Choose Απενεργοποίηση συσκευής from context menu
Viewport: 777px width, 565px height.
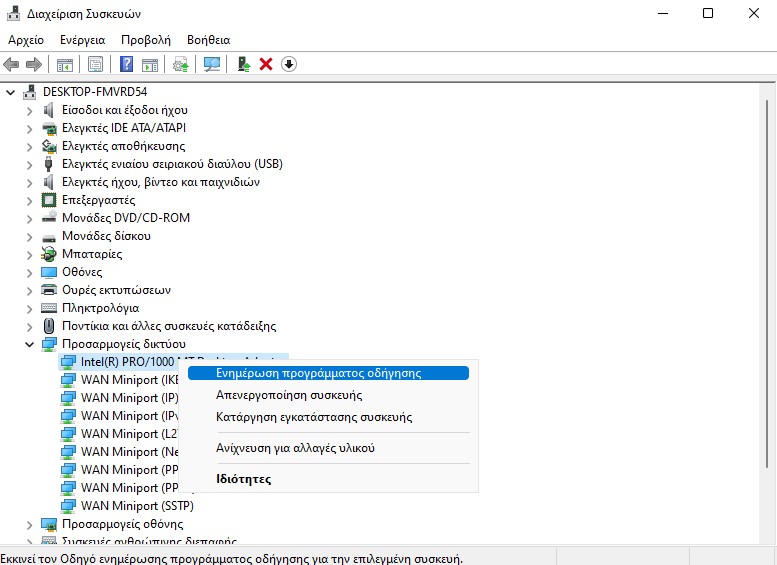pyautogui.click(x=328, y=395)
